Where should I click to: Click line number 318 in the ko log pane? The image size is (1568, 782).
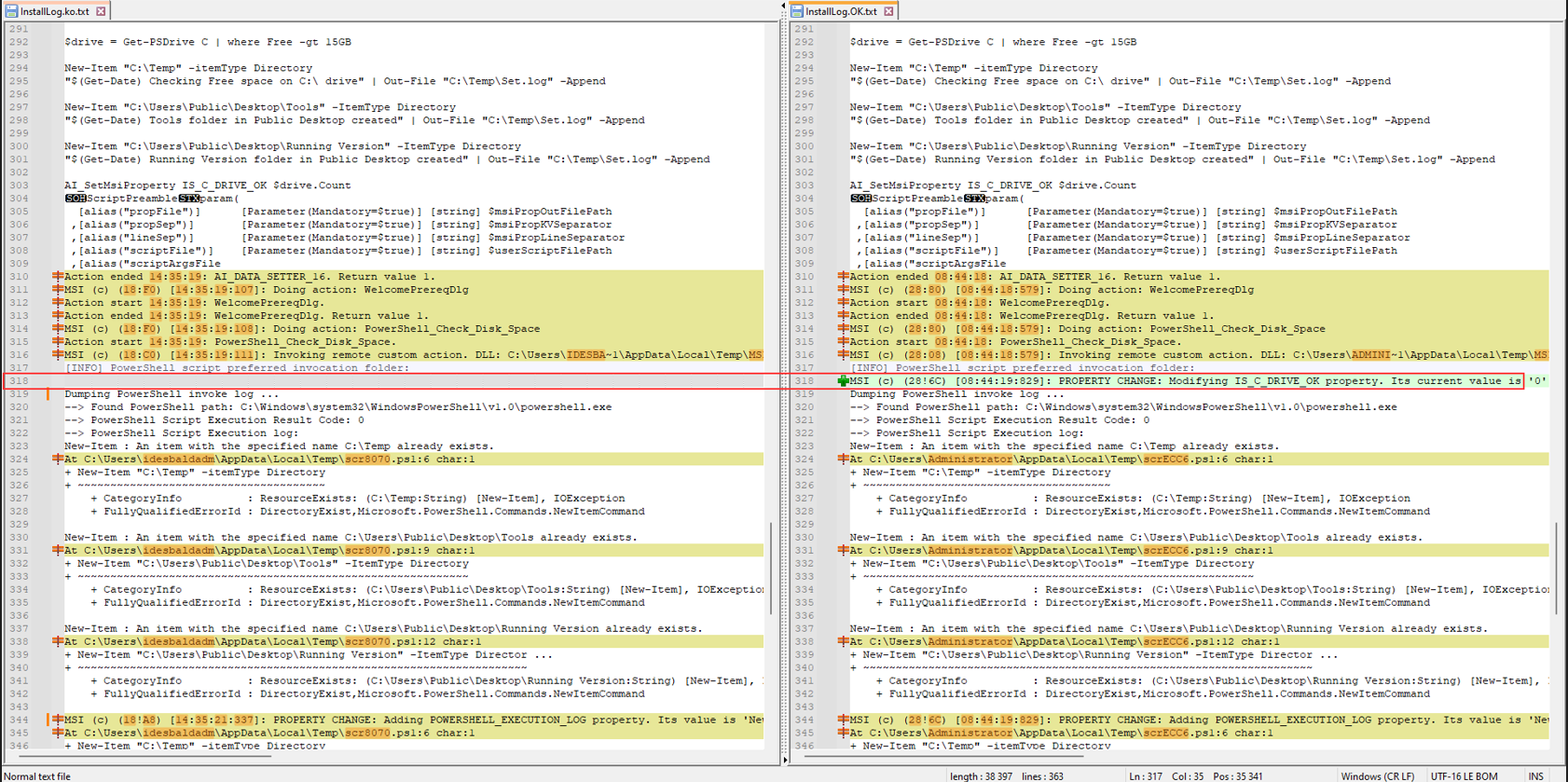click(x=19, y=381)
